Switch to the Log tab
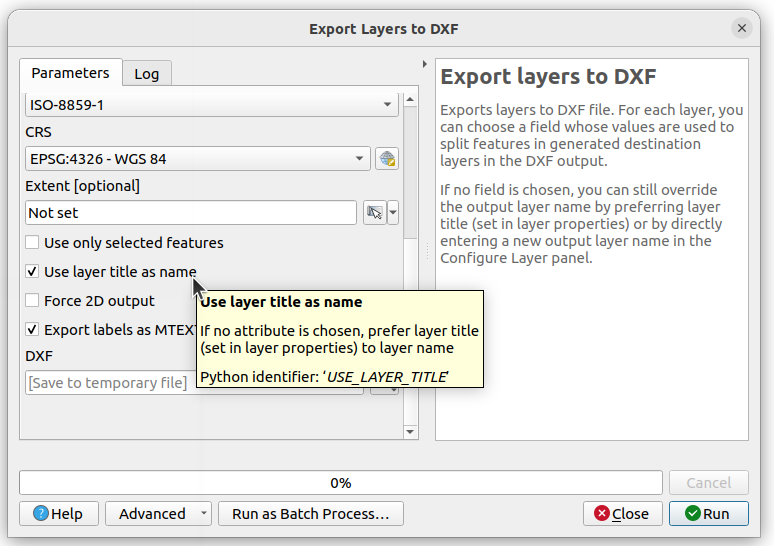 (146, 74)
